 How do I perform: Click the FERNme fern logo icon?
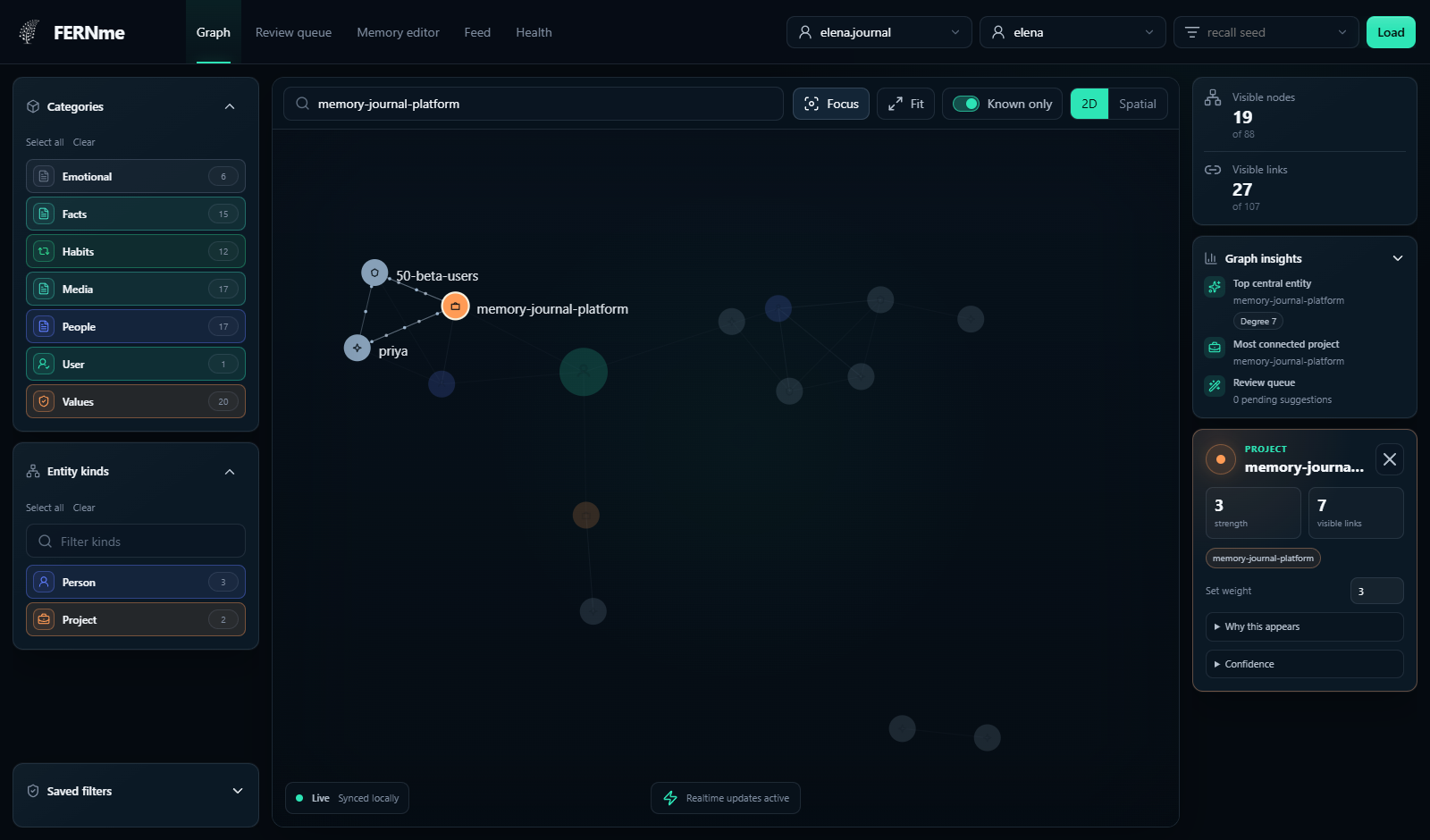pyautogui.click(x=29, y=32)
